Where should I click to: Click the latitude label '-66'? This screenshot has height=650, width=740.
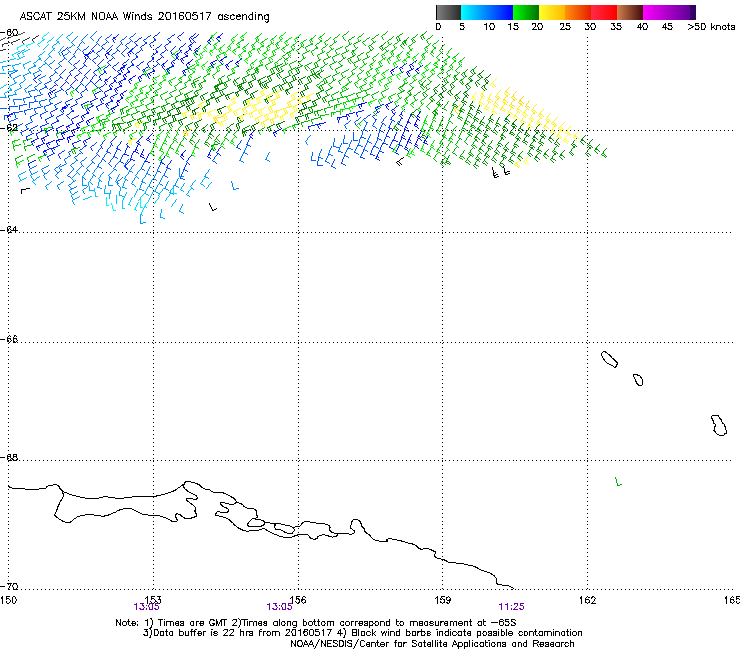pos(10,339)
